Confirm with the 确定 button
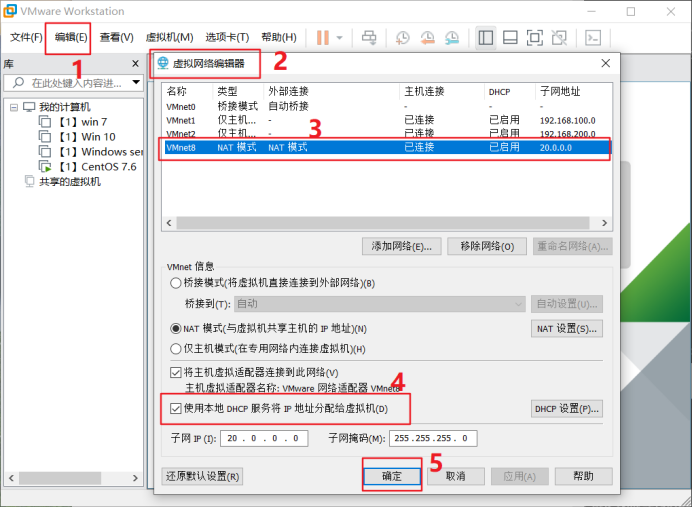The width and height of the screenshot is (692, 508). pyautogui.click(x=392, y=476)
